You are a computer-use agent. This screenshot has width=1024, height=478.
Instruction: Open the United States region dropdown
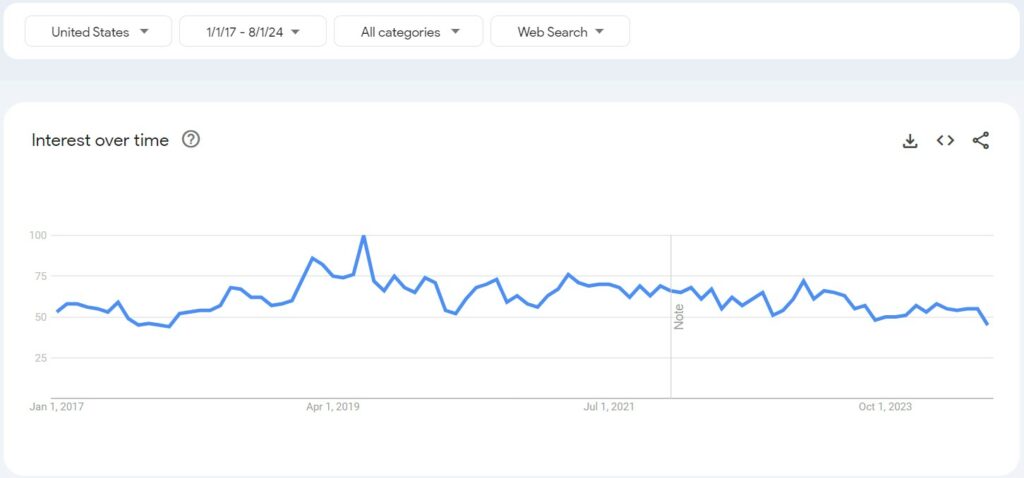point(99,32)
